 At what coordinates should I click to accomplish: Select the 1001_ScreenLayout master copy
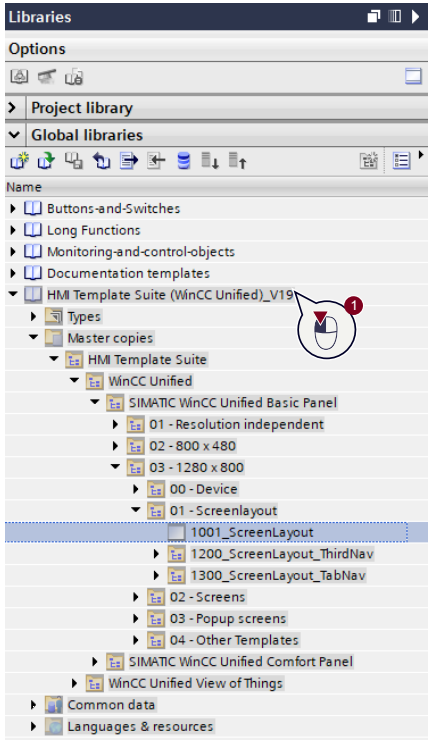pos(252,532)
